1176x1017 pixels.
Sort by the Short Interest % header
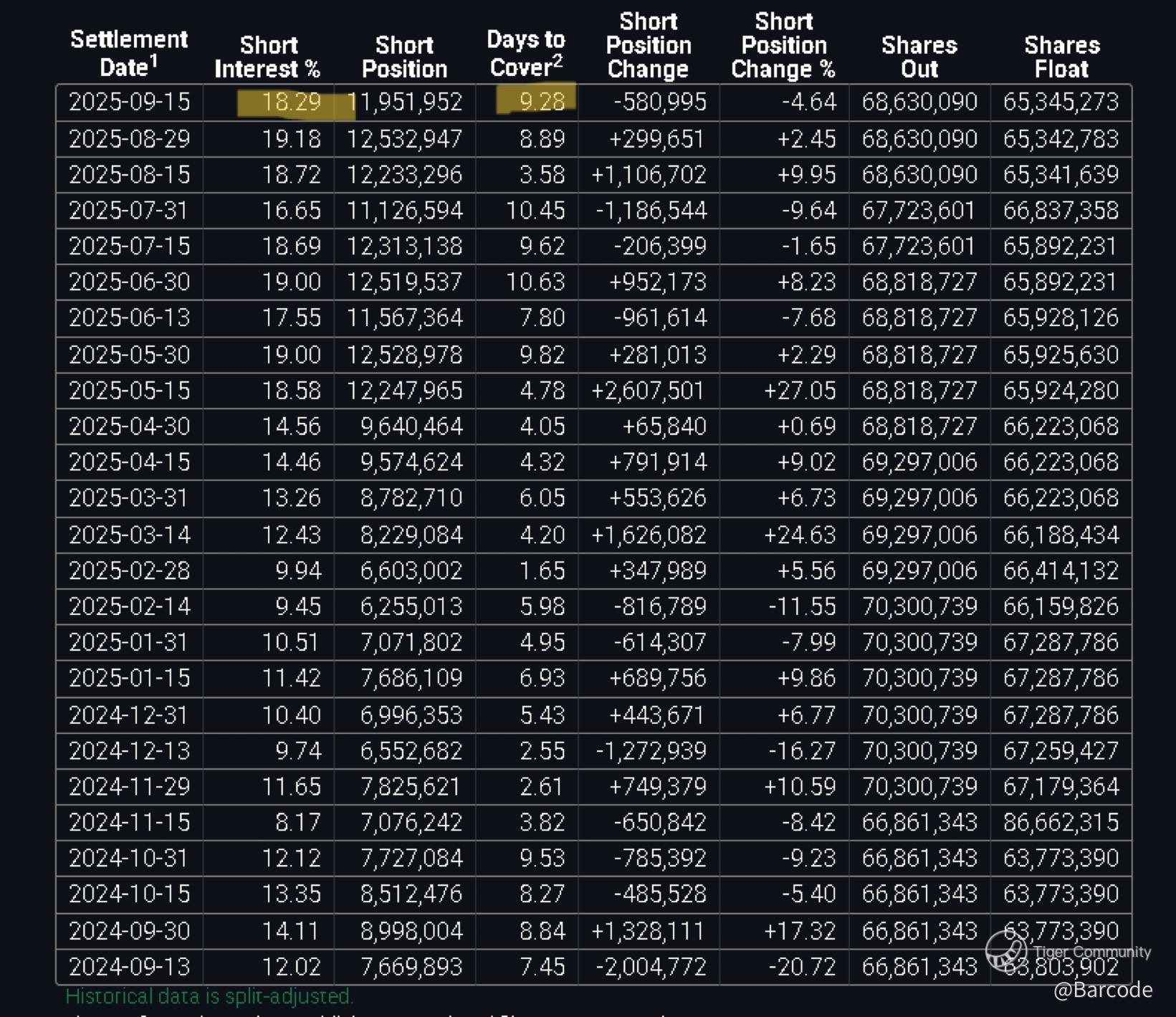point(267,57)
